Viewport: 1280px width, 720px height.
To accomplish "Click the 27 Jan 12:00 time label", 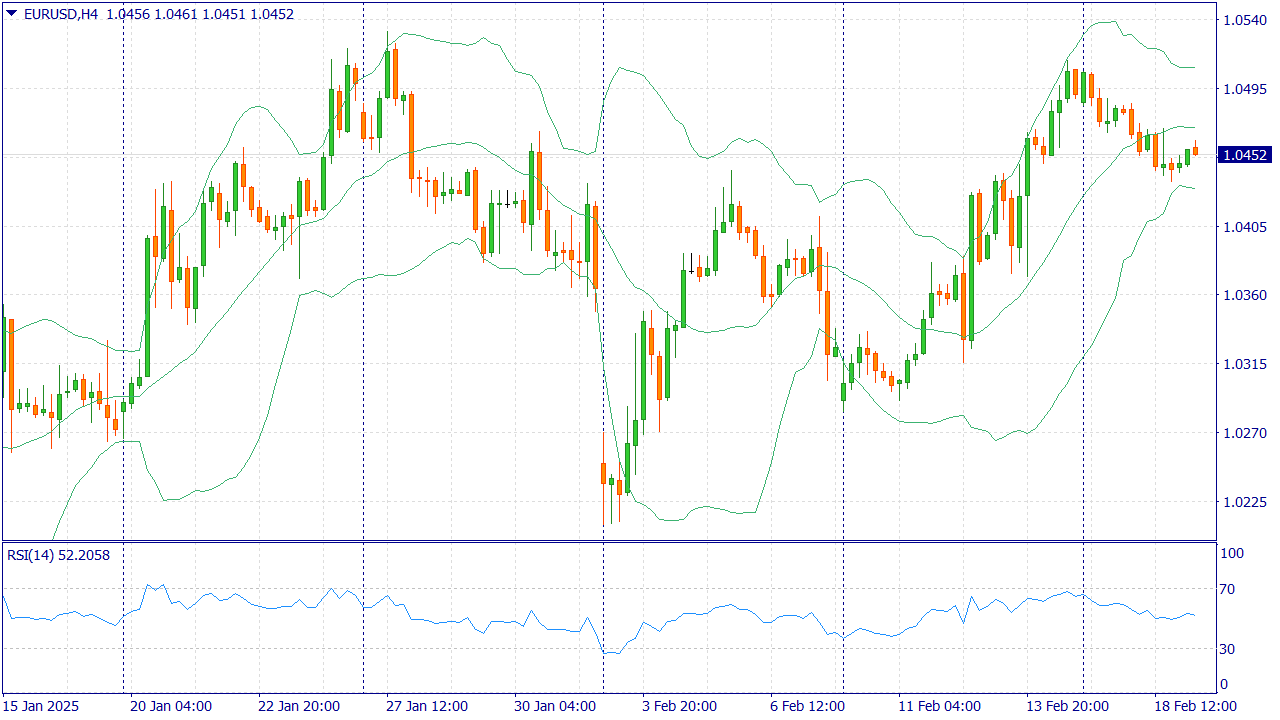I will [x=427, y=706].
